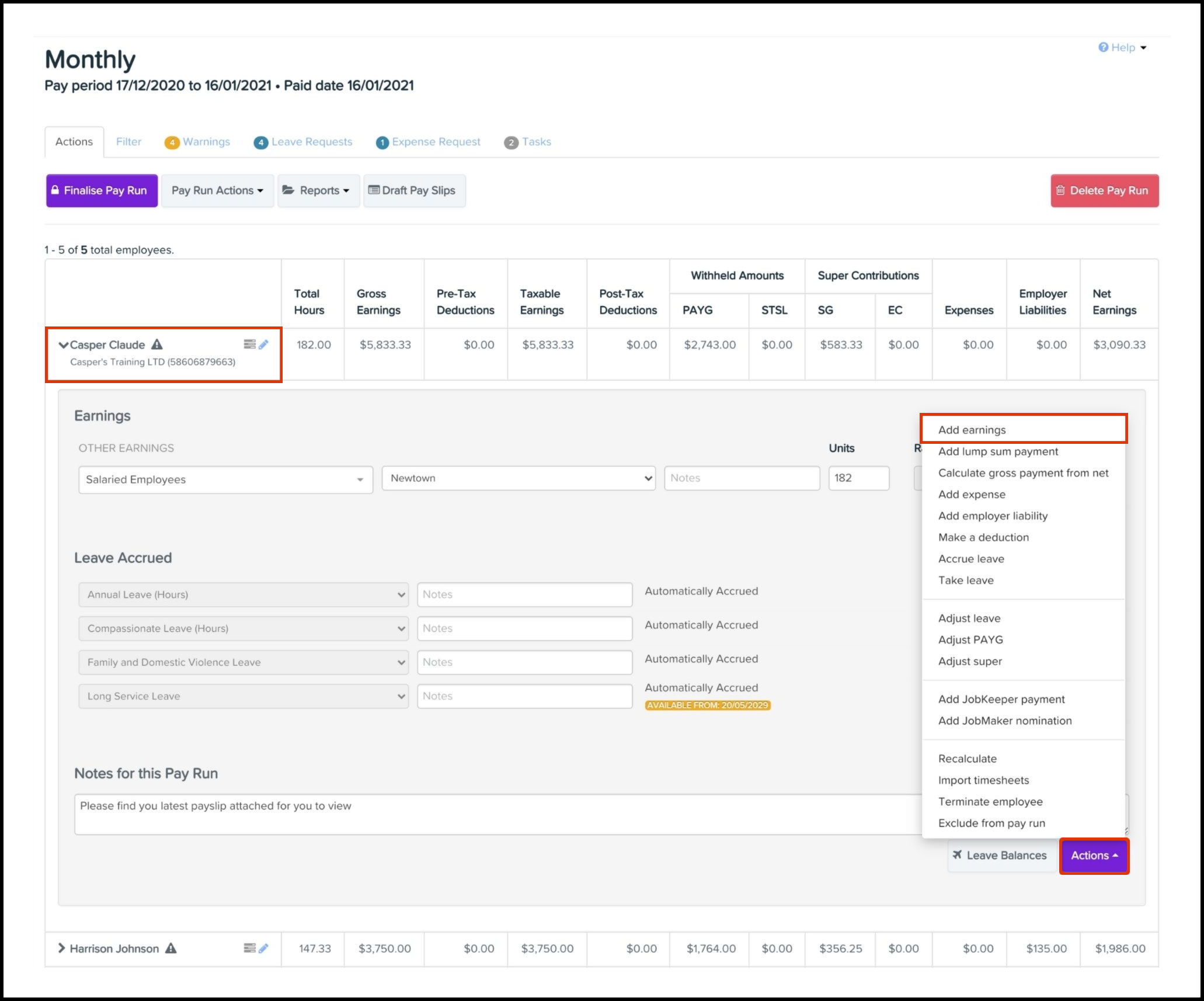
Task: Click Casper Claude's pay slip list icon
Action: pos(249,345)
